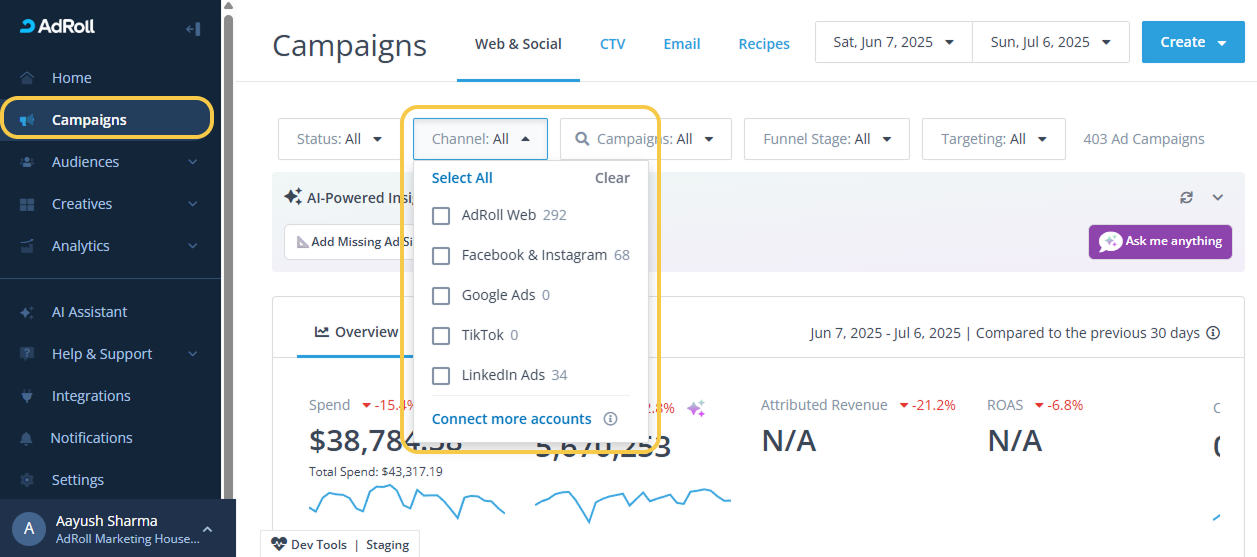Click the Create button
The height and width of the screenshot is (557, 1257).
point(1192,42)
